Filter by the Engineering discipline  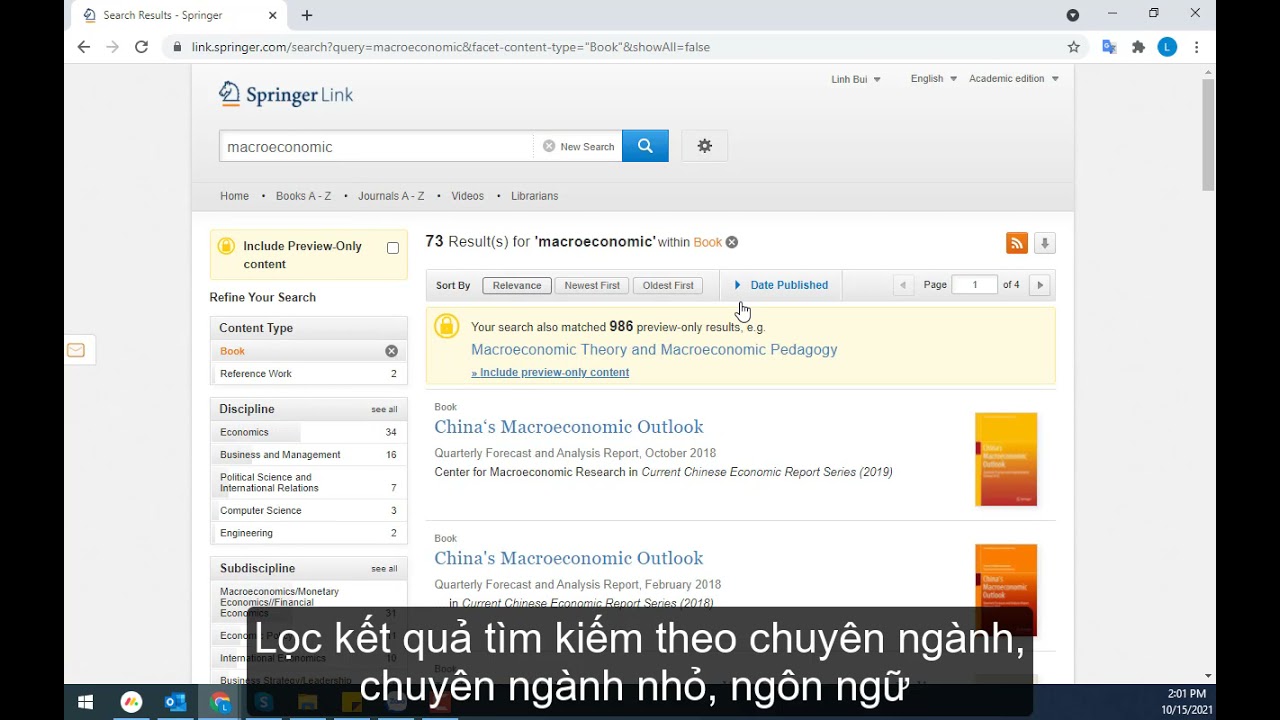pyautogui.click(x=308, y=533)
